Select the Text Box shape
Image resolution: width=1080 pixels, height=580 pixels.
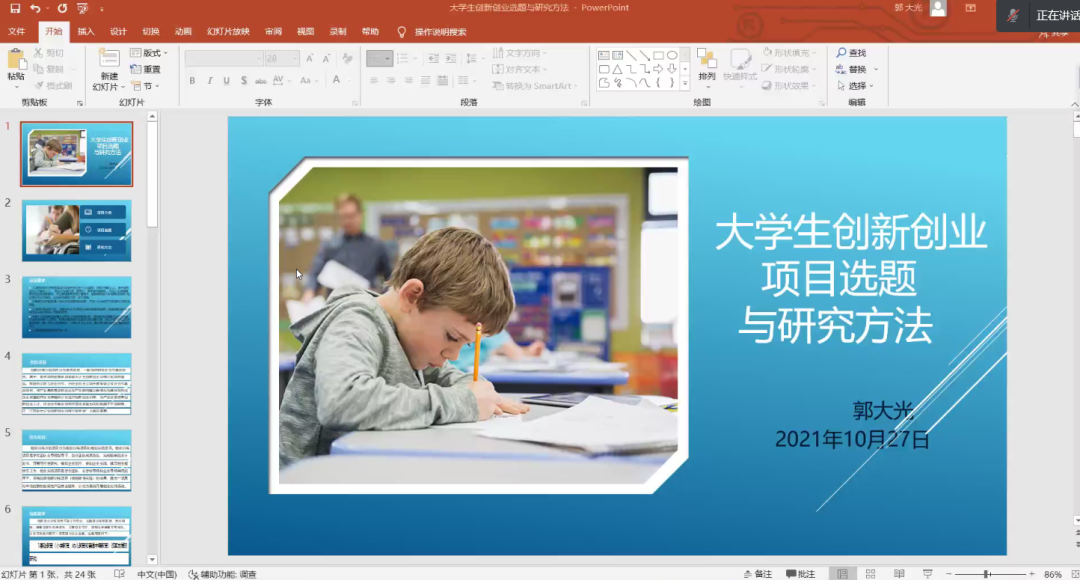(603, 55)
